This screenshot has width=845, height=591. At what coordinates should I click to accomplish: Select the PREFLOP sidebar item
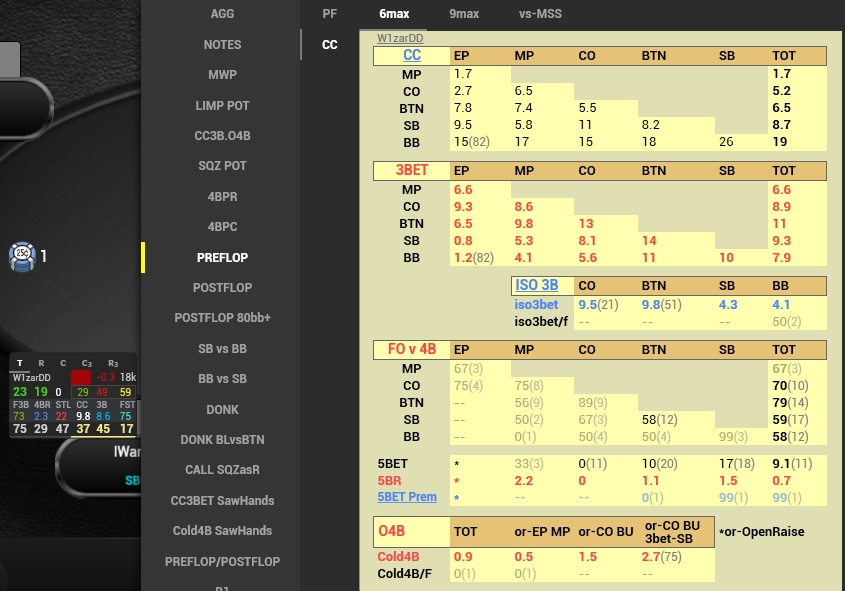coord(222,258)
